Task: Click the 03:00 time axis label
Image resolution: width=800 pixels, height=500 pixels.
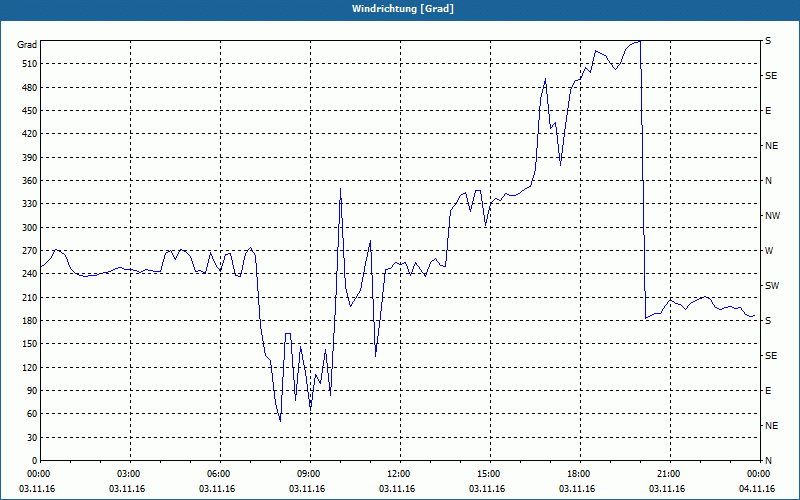Action: pos(128,474)
